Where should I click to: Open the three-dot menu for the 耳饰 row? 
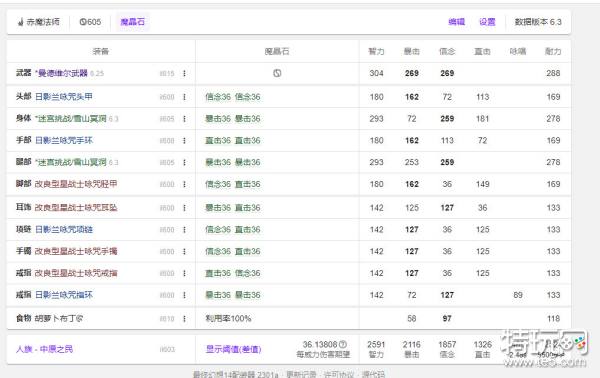(x=184, y=208)
